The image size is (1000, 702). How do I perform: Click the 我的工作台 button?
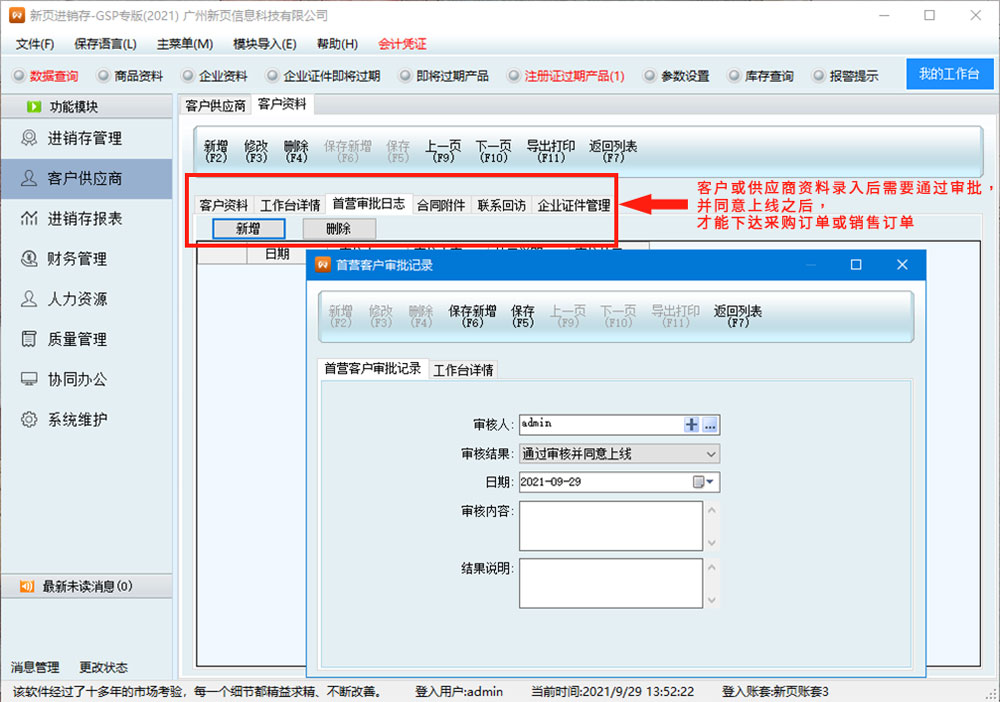[x=948, y=75]
